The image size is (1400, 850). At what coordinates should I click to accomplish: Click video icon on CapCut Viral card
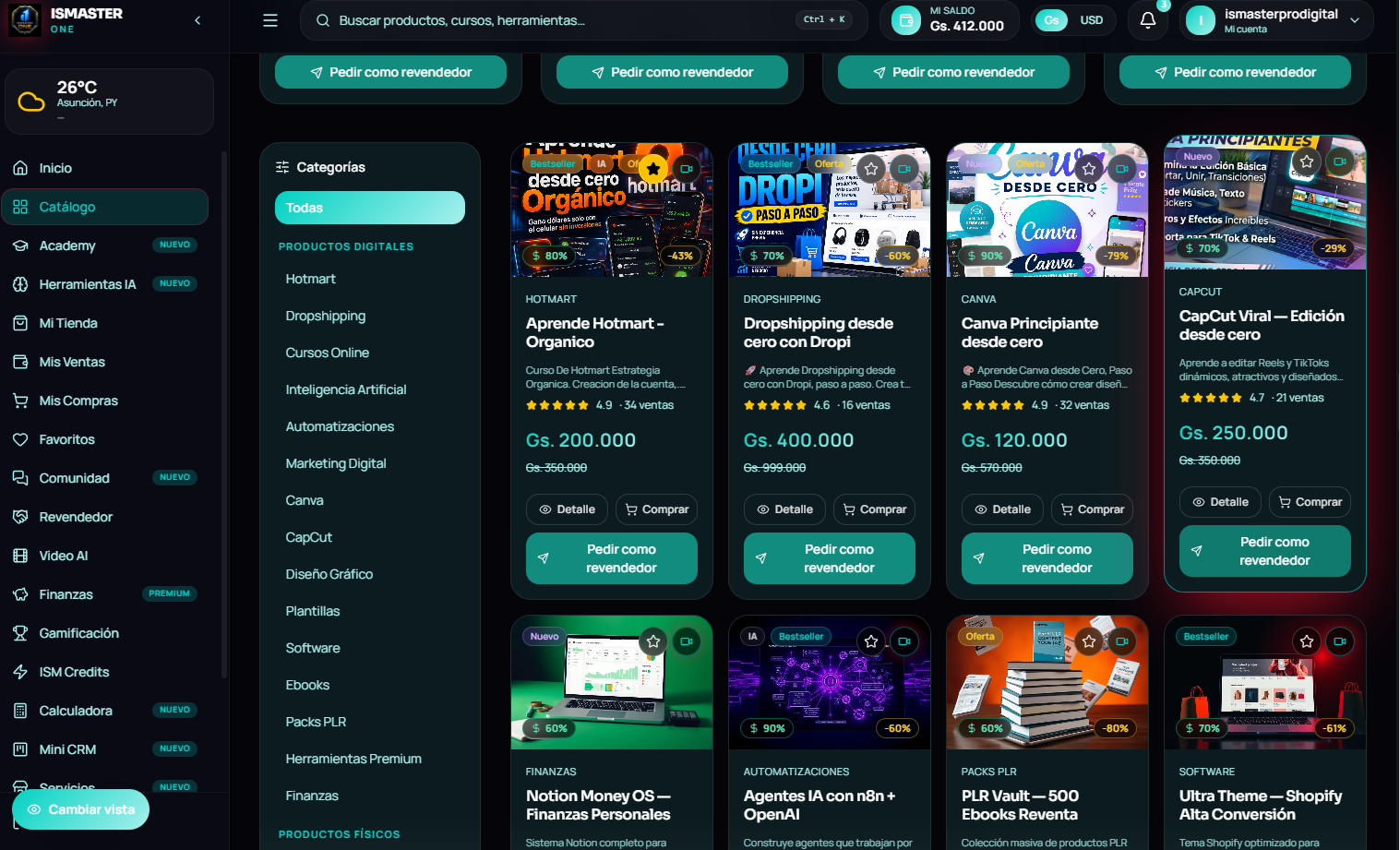[x=1340, y=162]
